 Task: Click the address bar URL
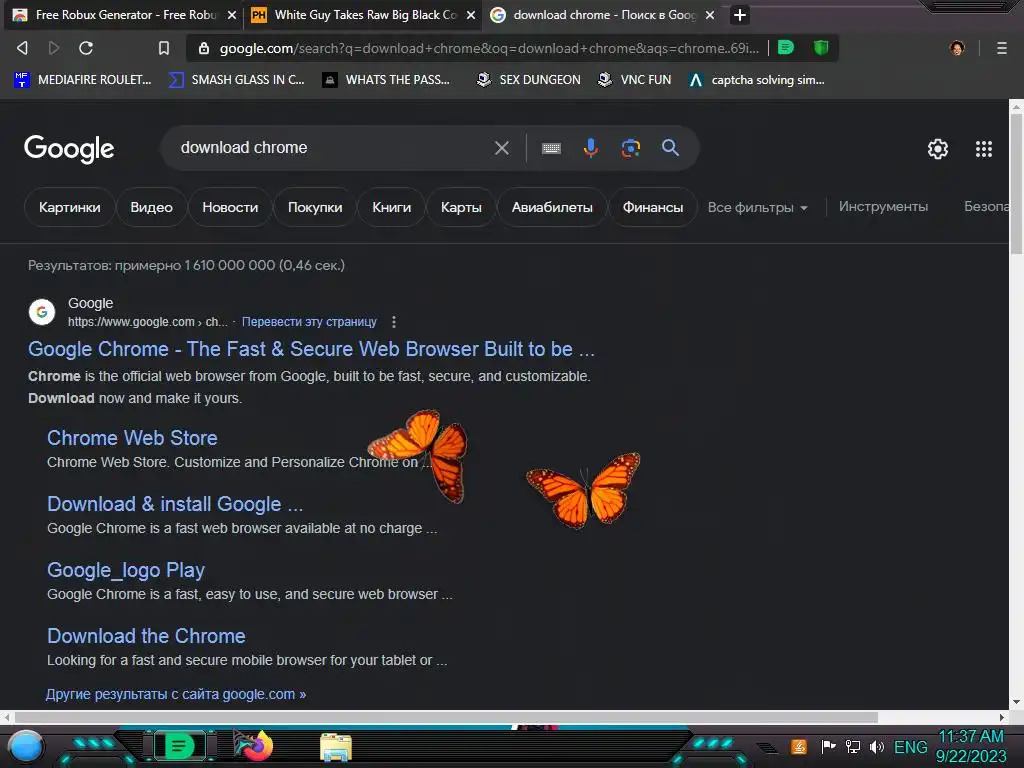click(x=488, y=48)
